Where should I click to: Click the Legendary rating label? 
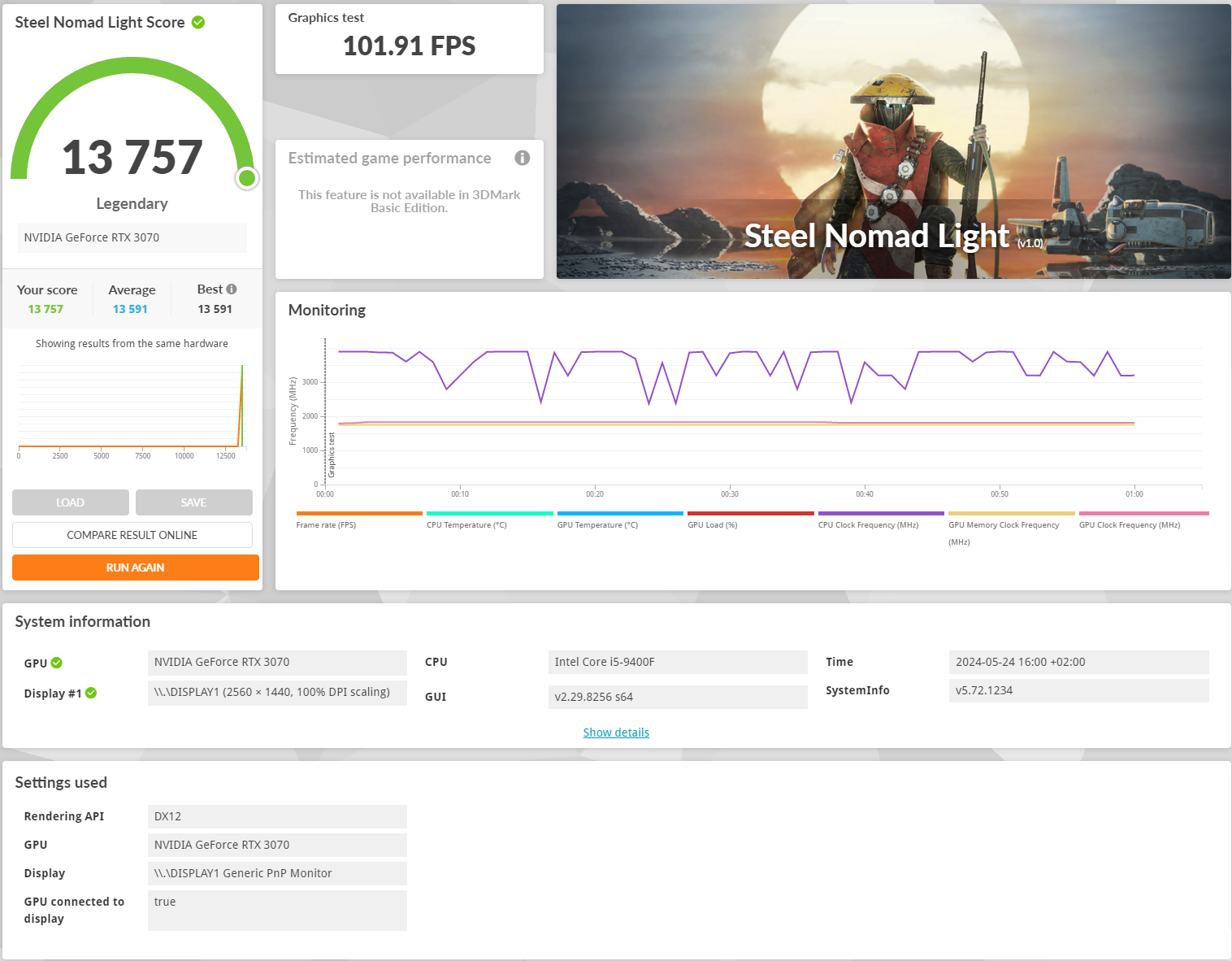[132, 203]
